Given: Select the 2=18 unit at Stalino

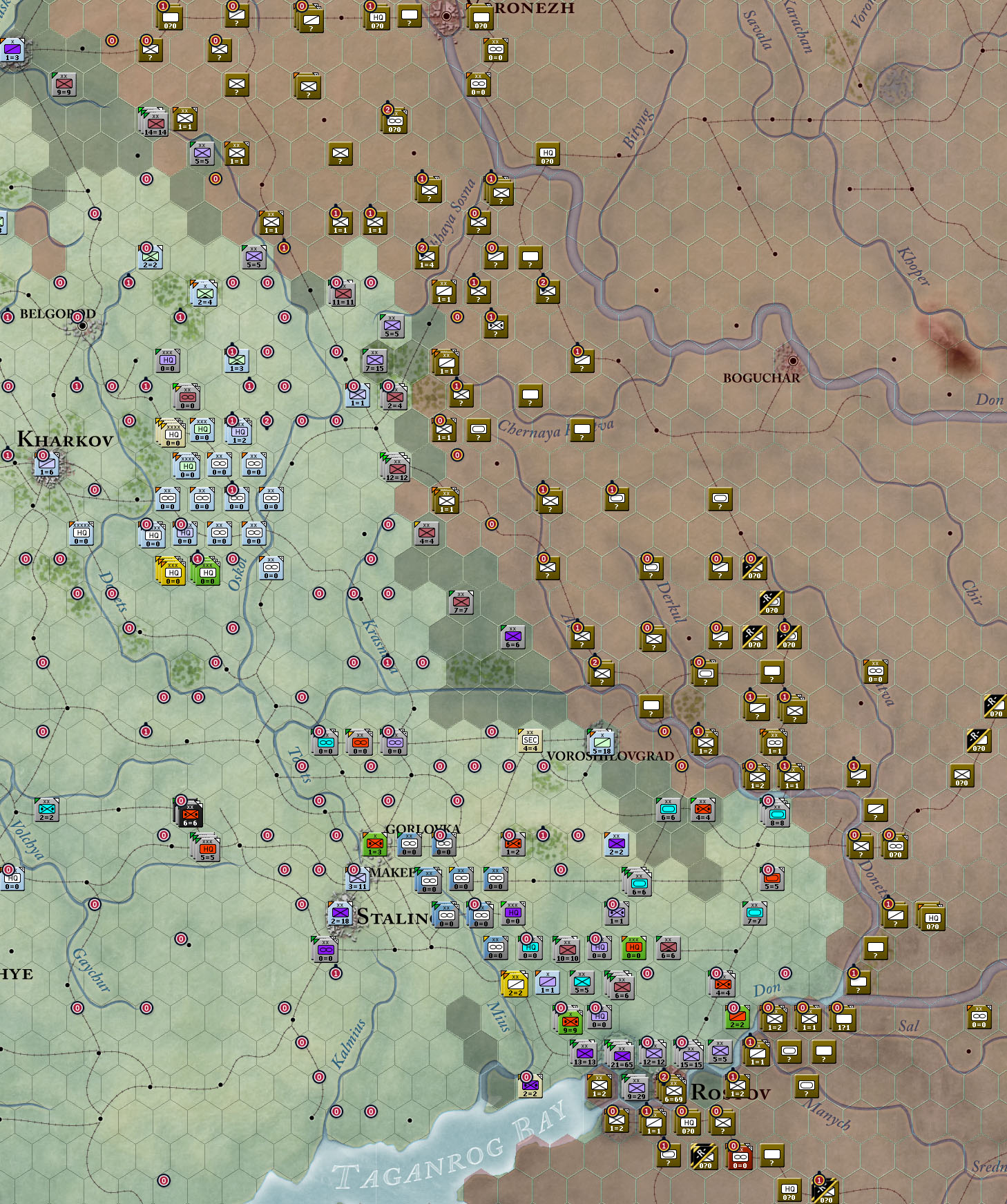Looking at the screenshot, I should [x=340, y=913].
